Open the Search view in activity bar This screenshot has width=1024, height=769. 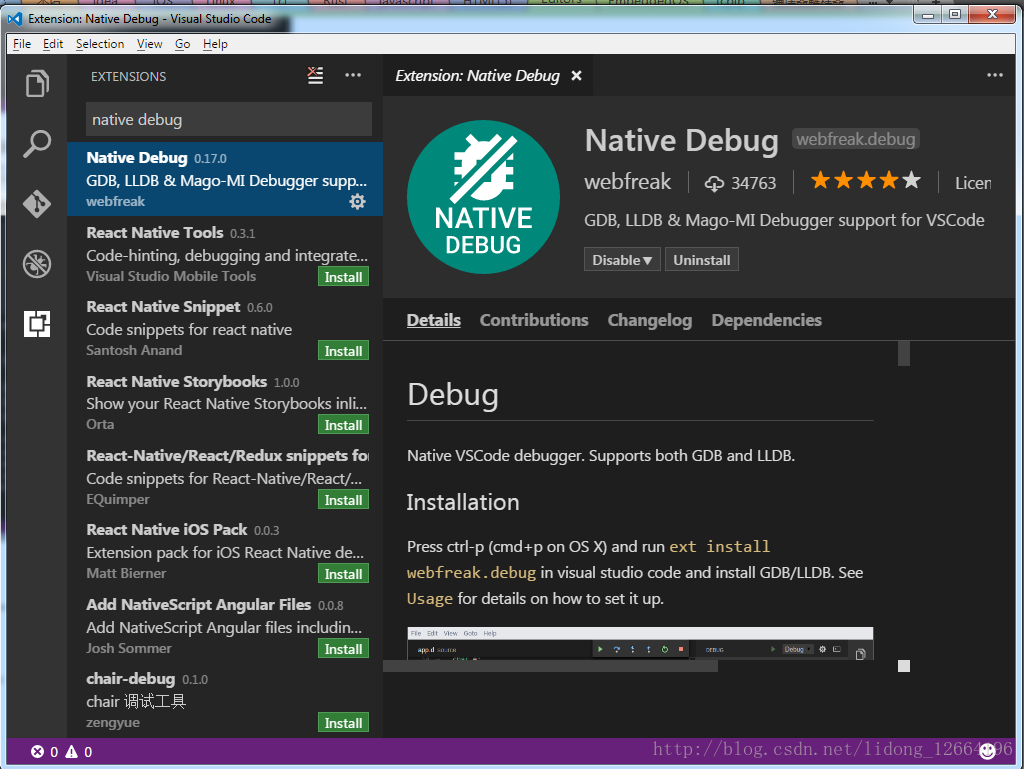37,144
